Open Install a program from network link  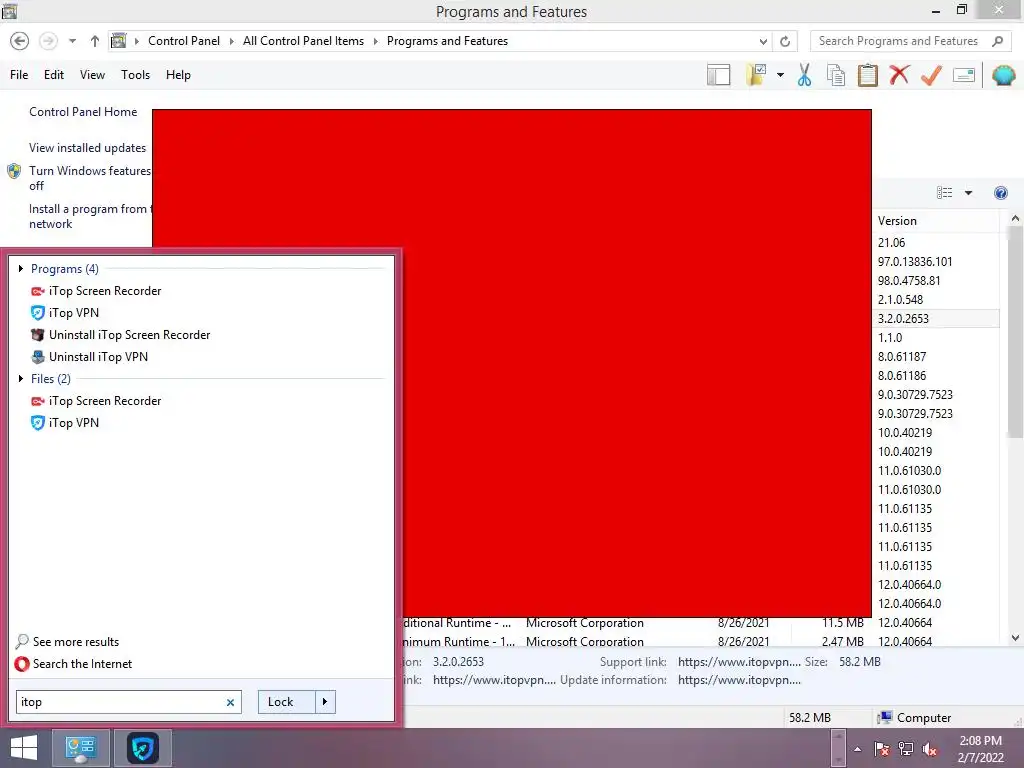click(x=89, y=216)
